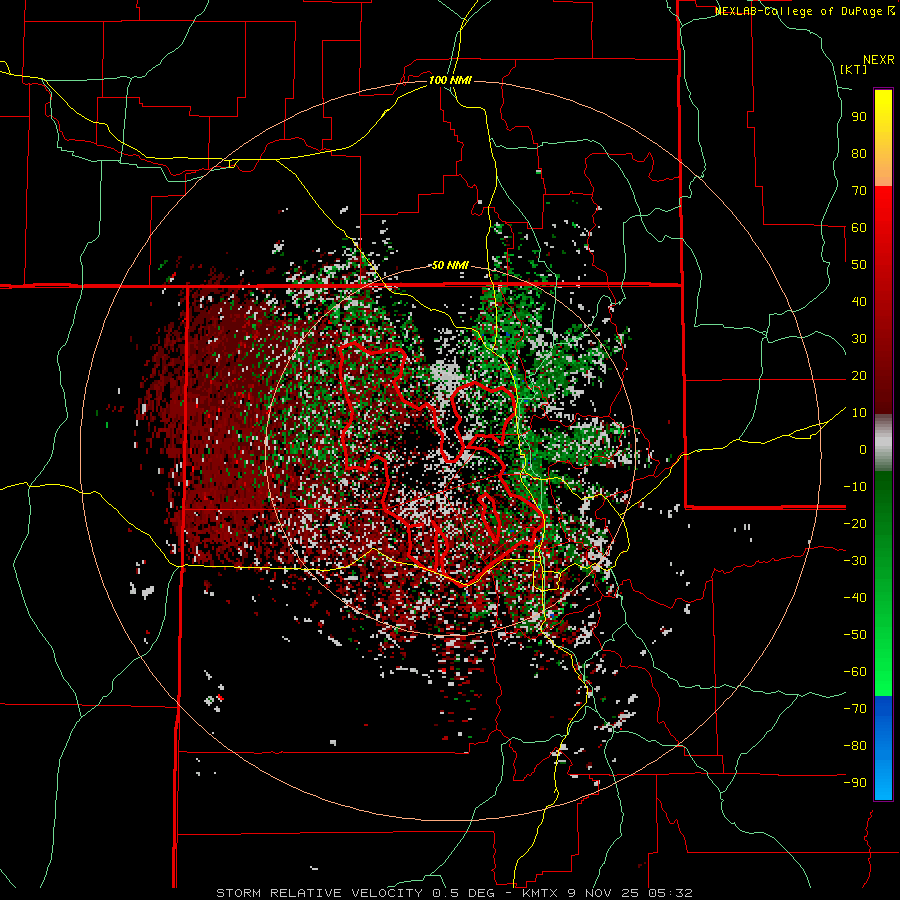This screenshot has width=900, height=900.
Task: Click the 50 NMI range ring label
Action: click(450, 265)
